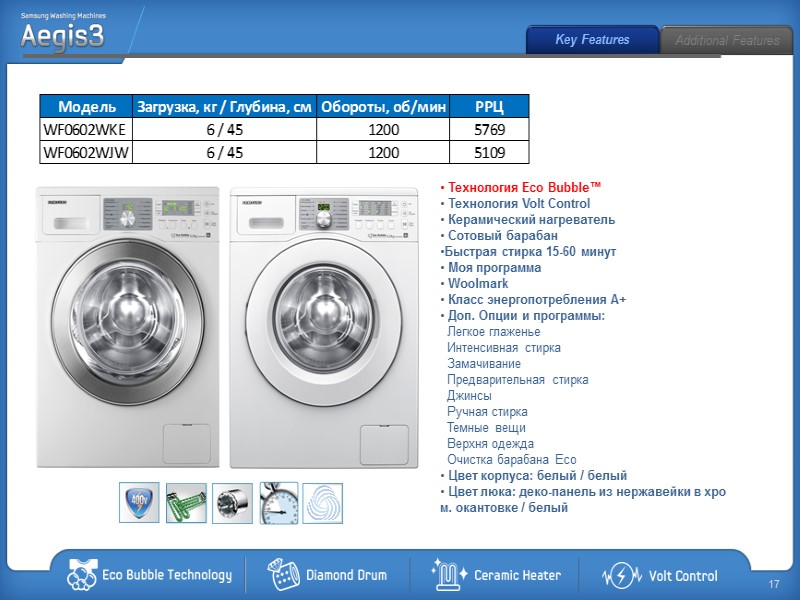800x600 pixels.
Task: Click the Джинсы option
Action: (x=469, y=395)
